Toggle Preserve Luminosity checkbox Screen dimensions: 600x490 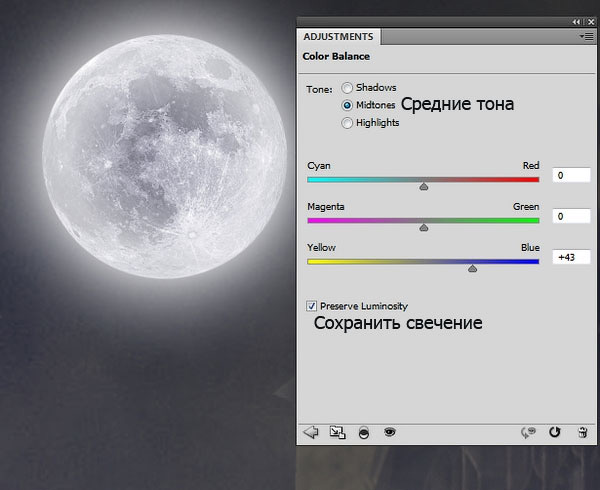(311, 306)
